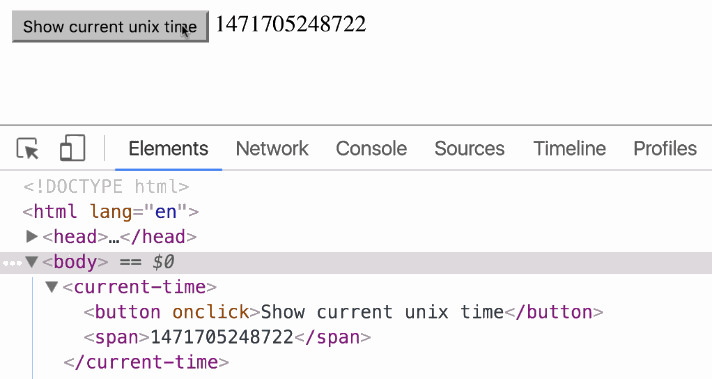Select the DOCTYPE html line

click(x=106, y=187)
